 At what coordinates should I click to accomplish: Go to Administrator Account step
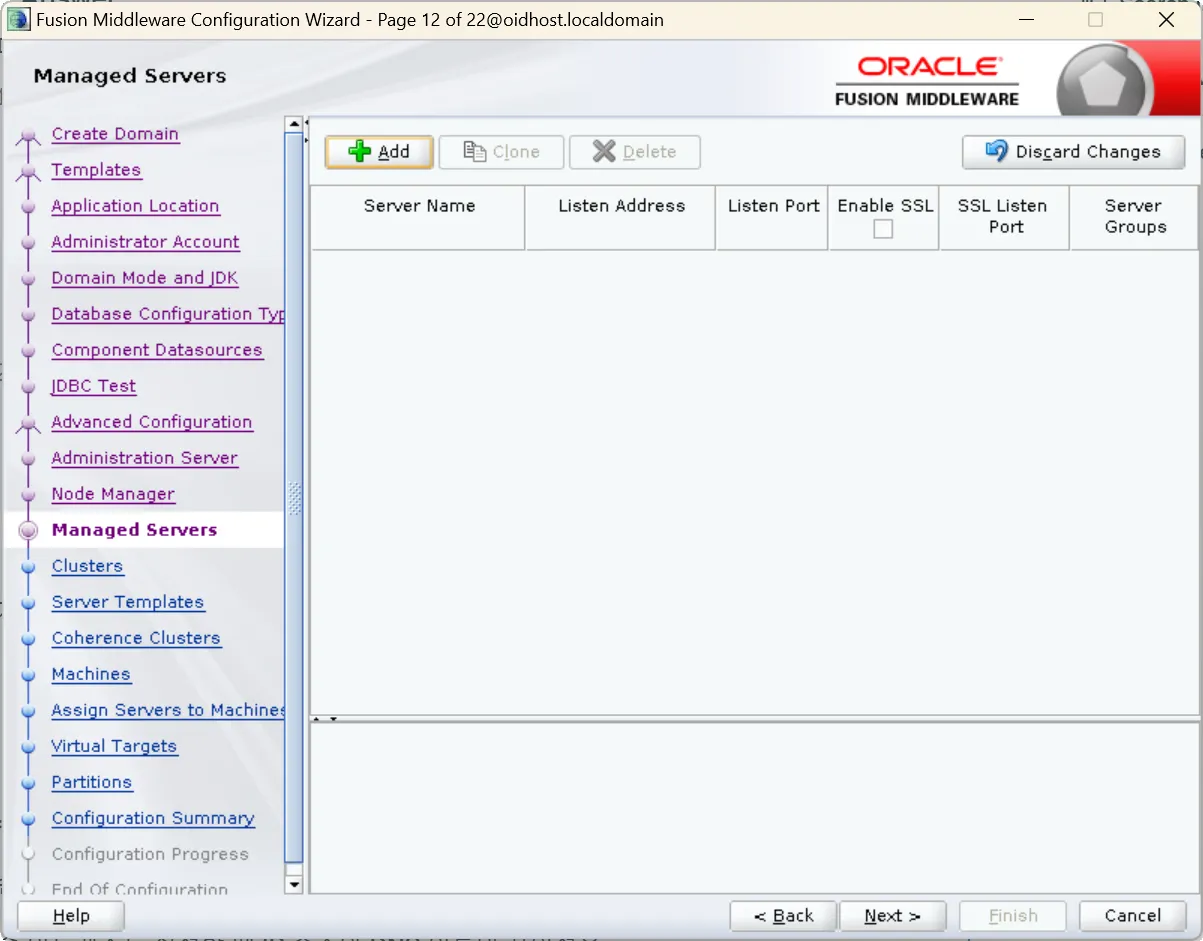145,242
